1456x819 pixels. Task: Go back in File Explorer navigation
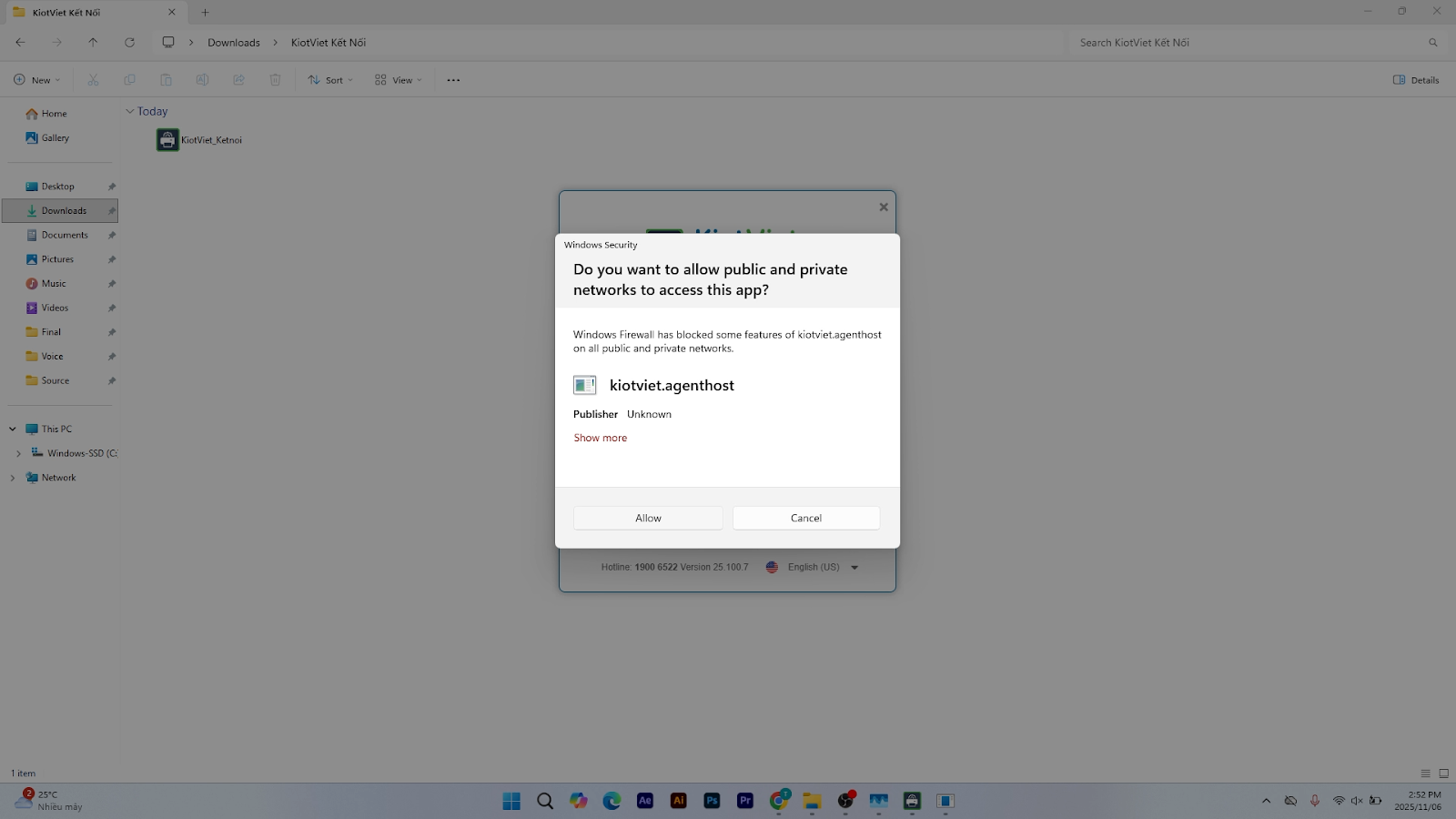[20, 43]
